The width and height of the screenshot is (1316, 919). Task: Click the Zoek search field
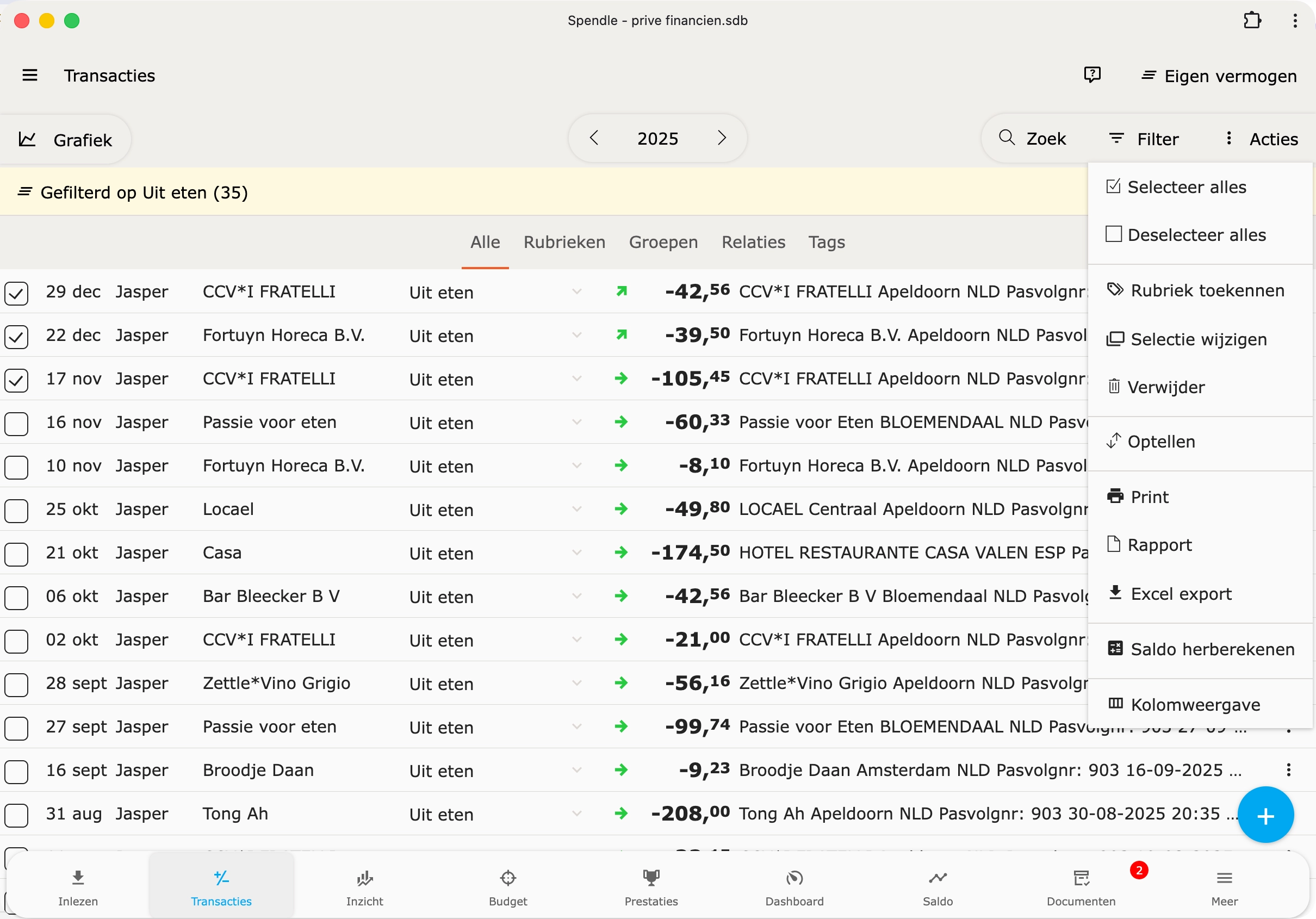[1033, 139]
